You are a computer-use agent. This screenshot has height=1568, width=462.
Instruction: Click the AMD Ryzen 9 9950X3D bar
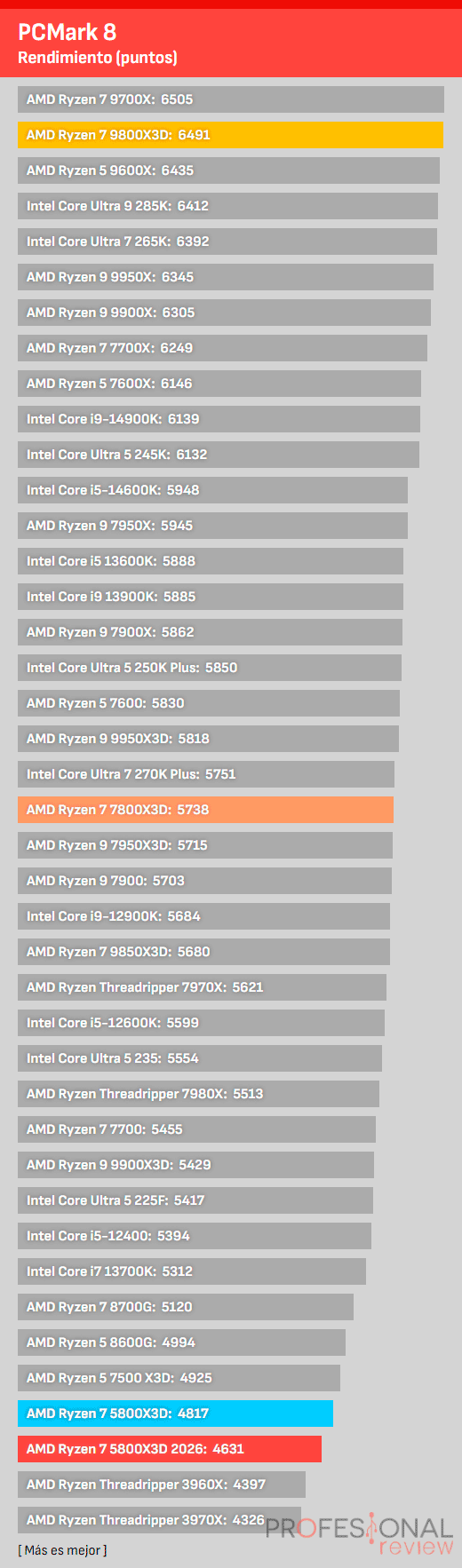coord(208,739)
